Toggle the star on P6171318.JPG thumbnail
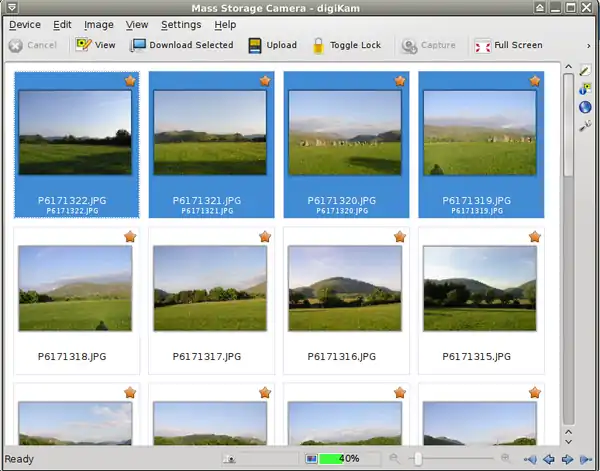 pos(130,237)
